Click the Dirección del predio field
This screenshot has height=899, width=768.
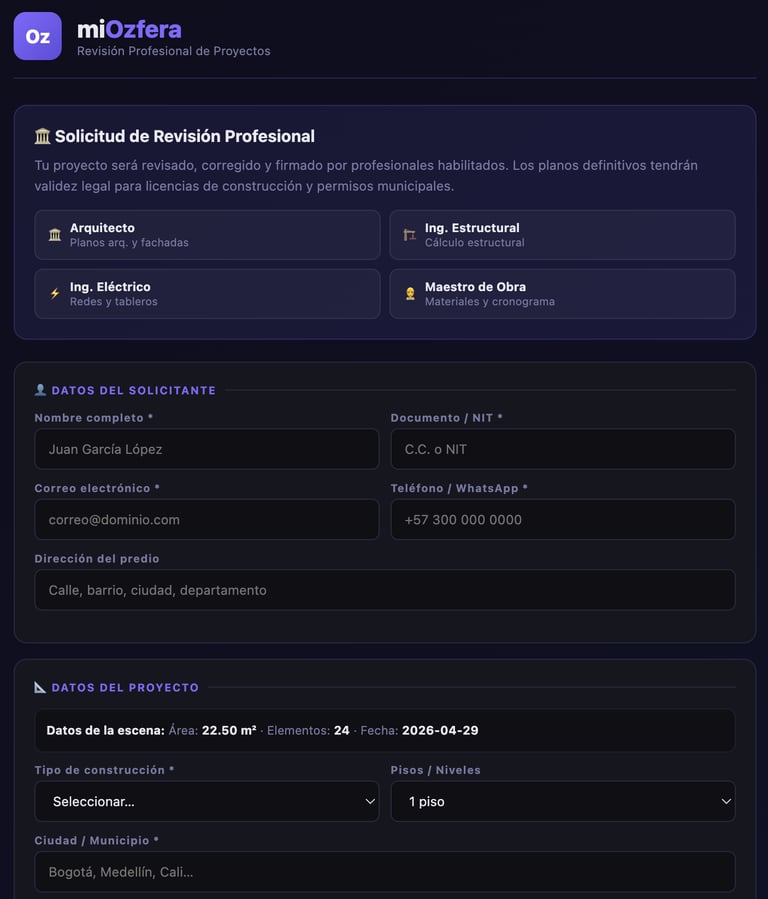tap(384, 590)
